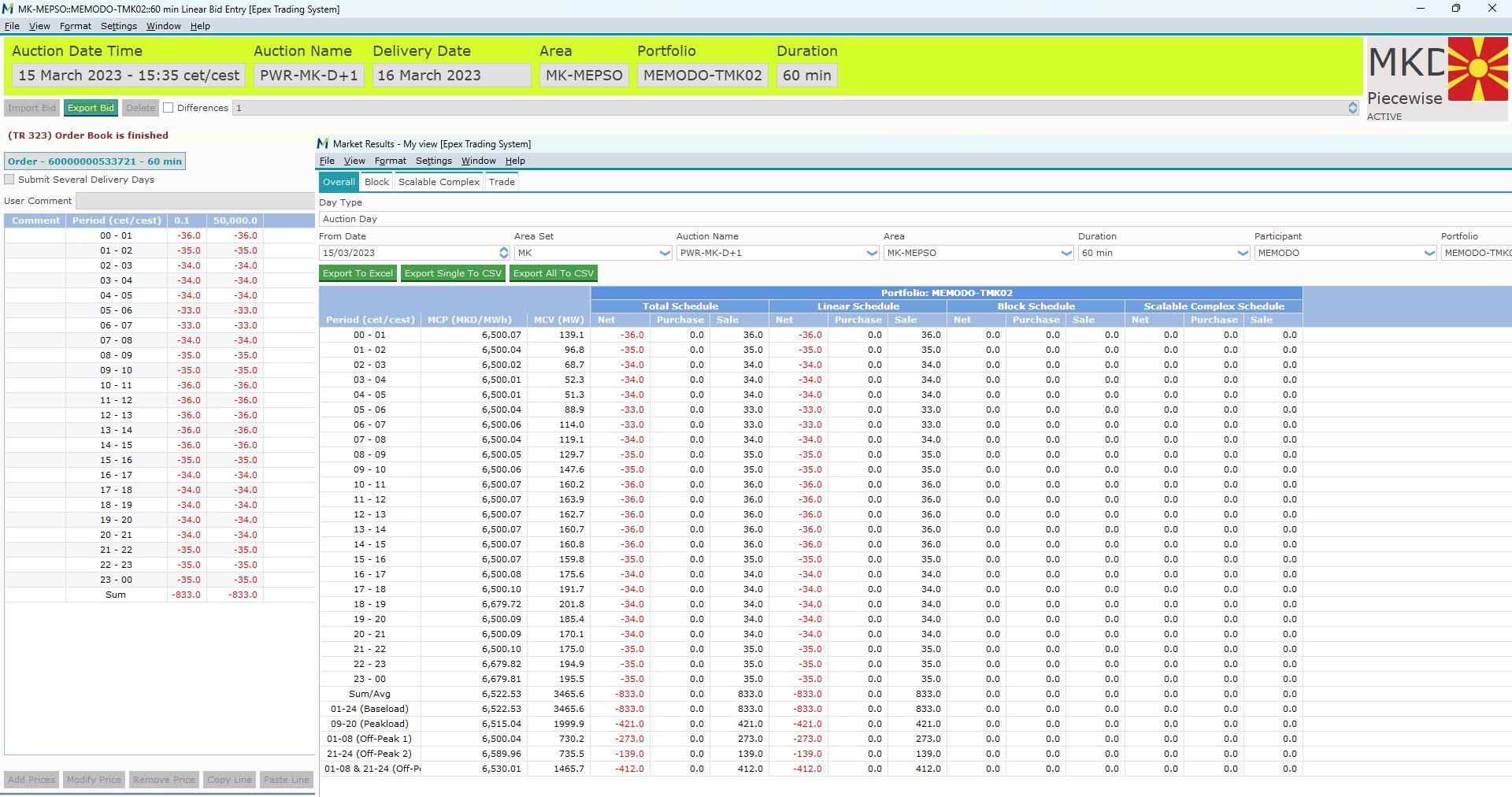This screenshot has height=797, width=1512.
Task: Click Export All To CSV
Action: tap(554, 273)
